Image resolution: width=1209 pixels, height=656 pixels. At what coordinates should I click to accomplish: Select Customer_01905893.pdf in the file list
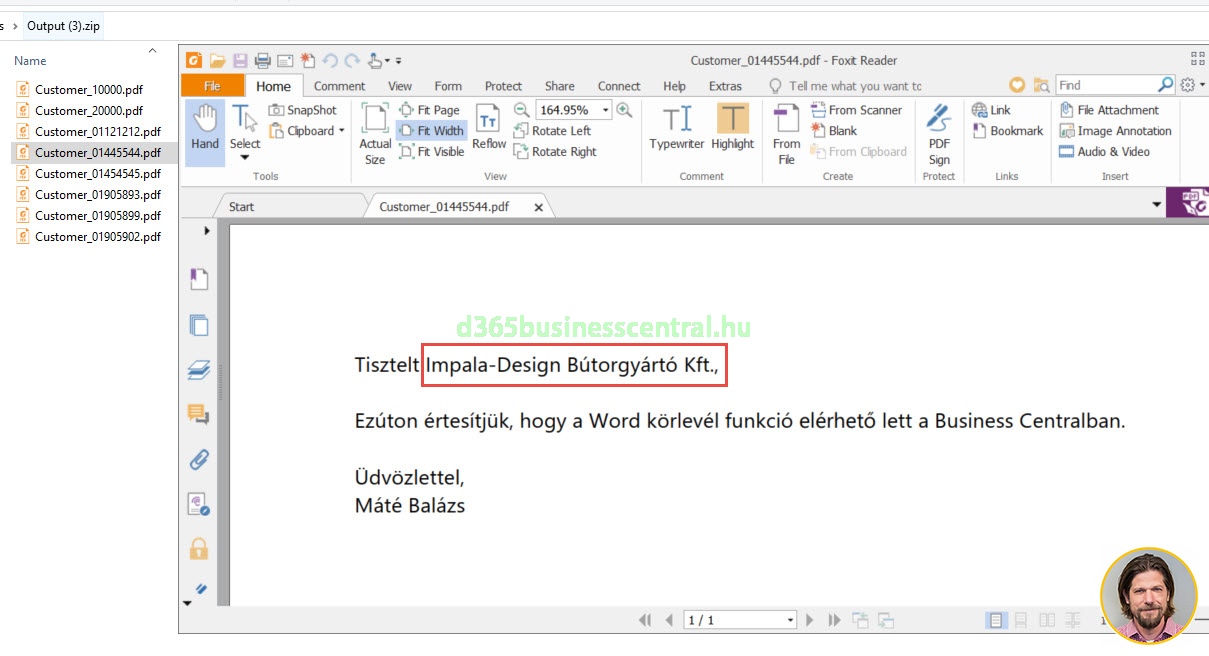[x=97, y=195]
